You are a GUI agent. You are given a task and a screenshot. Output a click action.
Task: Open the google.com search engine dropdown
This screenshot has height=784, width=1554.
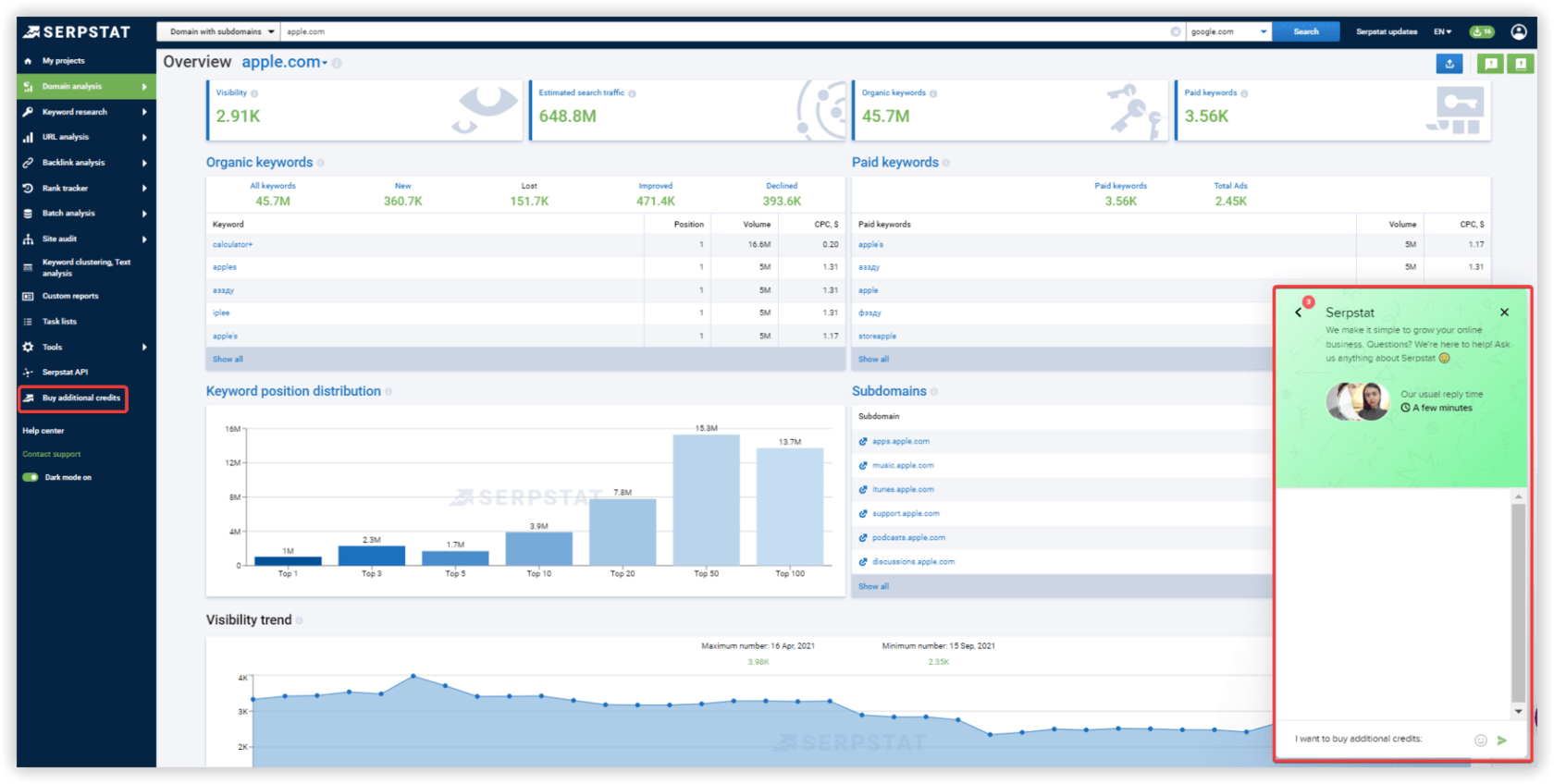[x=1227, y=31]
